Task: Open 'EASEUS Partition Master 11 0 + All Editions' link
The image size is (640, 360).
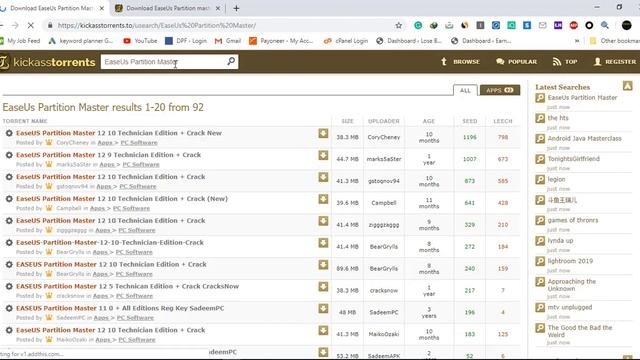Action: tap(120, 308)
